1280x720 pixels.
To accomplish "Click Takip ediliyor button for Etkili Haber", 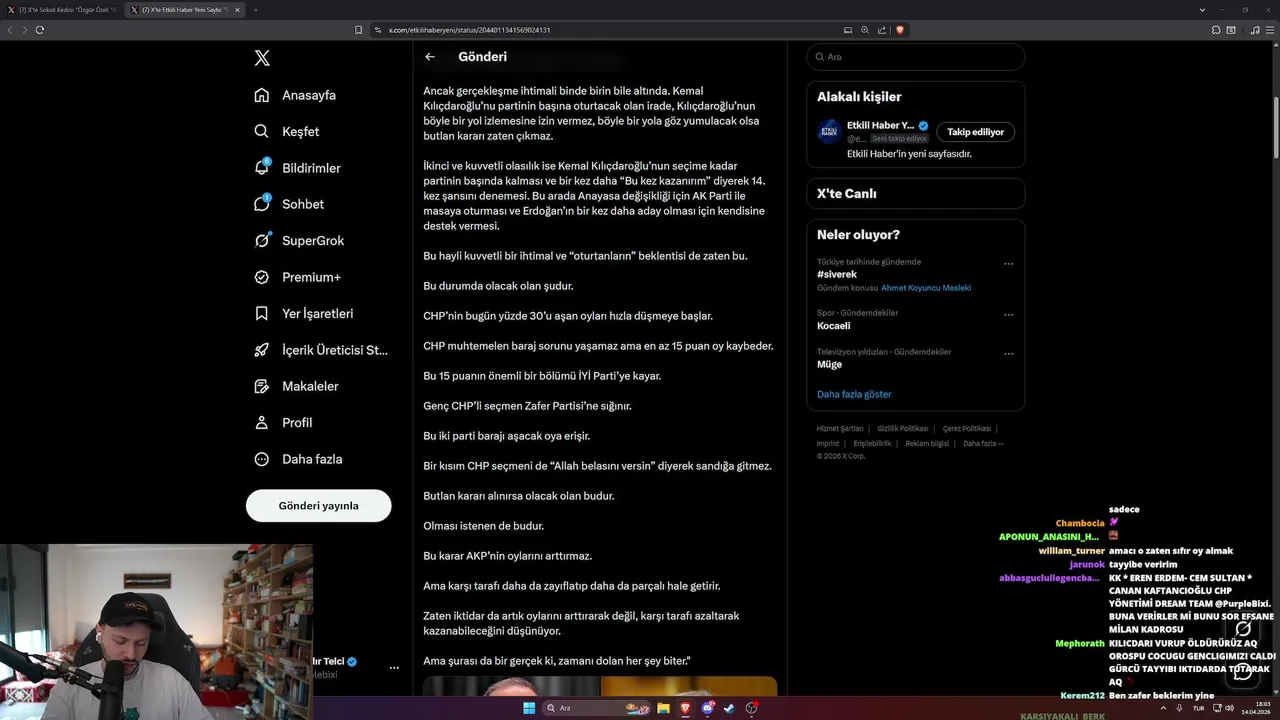I will (x=975, y=132).
